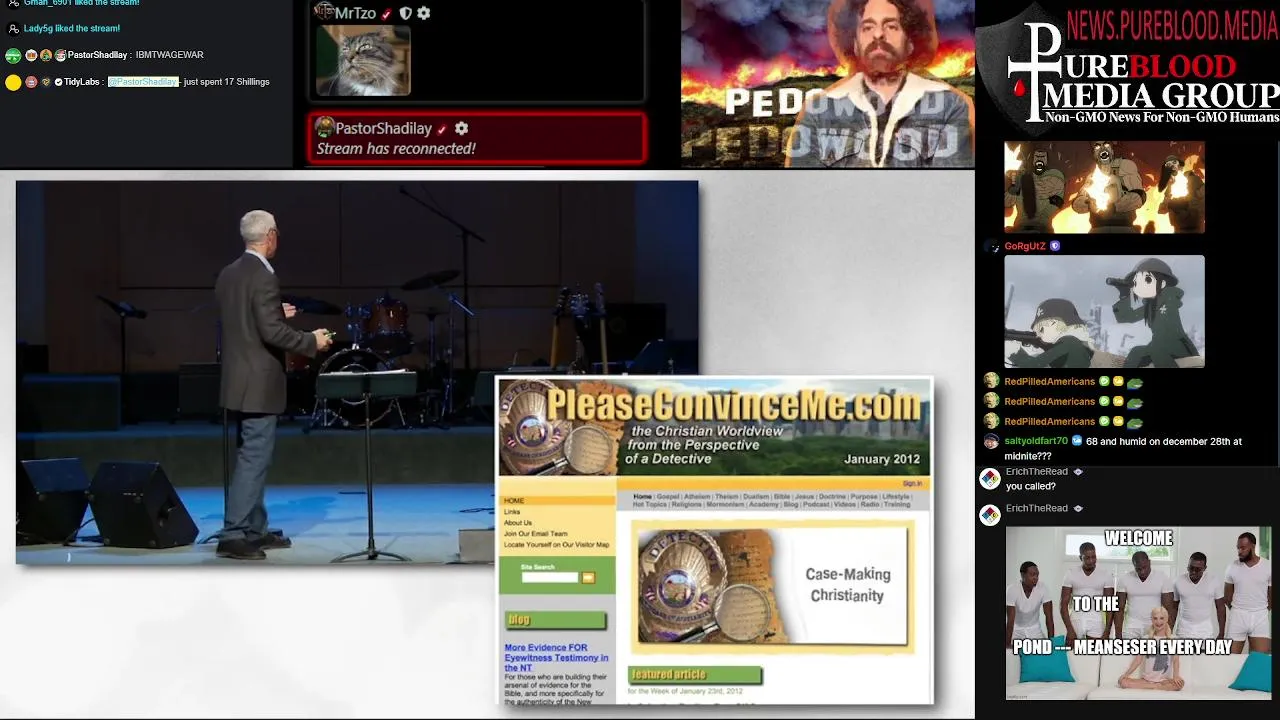Image resolution: width=1280 pixels, height=720 pixels.
Task: Select the Bible item in the navigation bar
Action: [x=782, y=497]
